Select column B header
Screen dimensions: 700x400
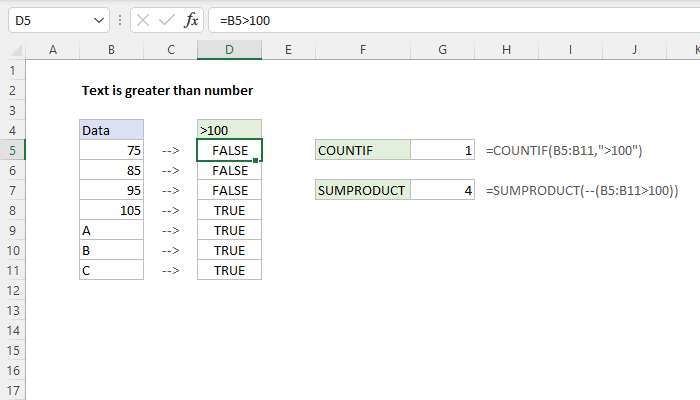pos(111,50)
